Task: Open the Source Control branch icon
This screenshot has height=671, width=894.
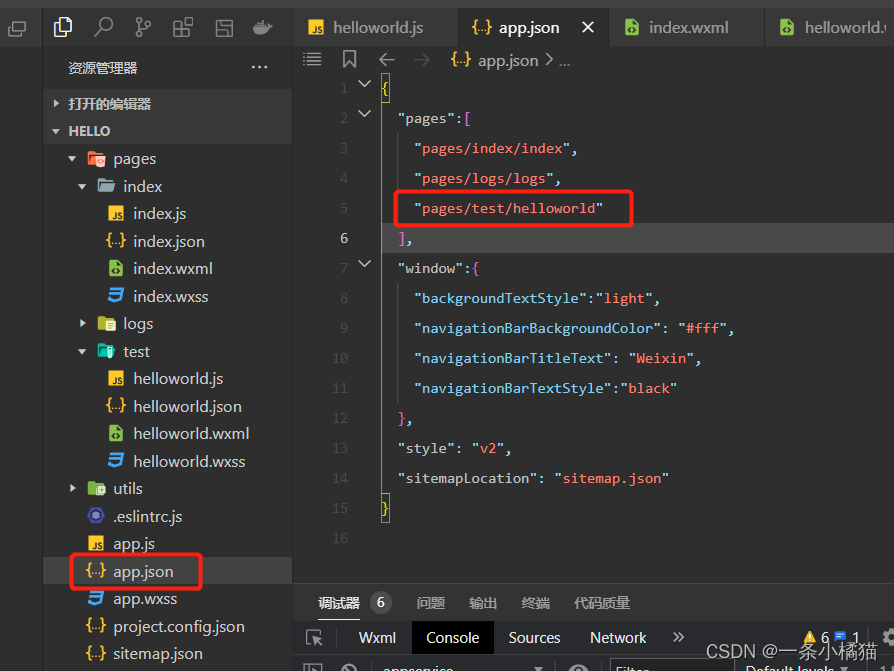Action: pyautogui.click(x=143, y=27)
